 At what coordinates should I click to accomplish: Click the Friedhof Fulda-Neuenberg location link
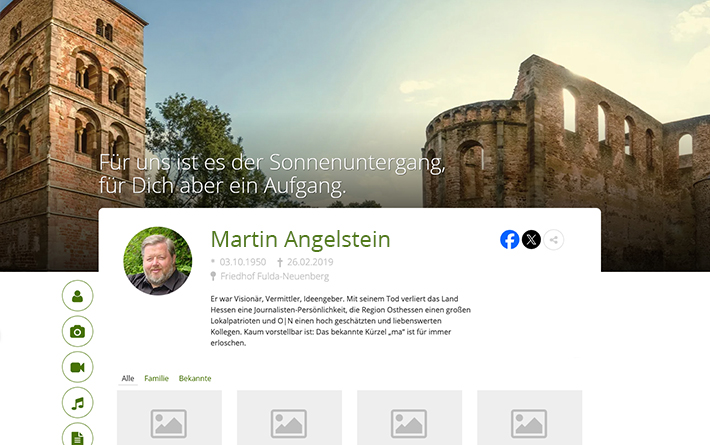click(x=274, y=276)
